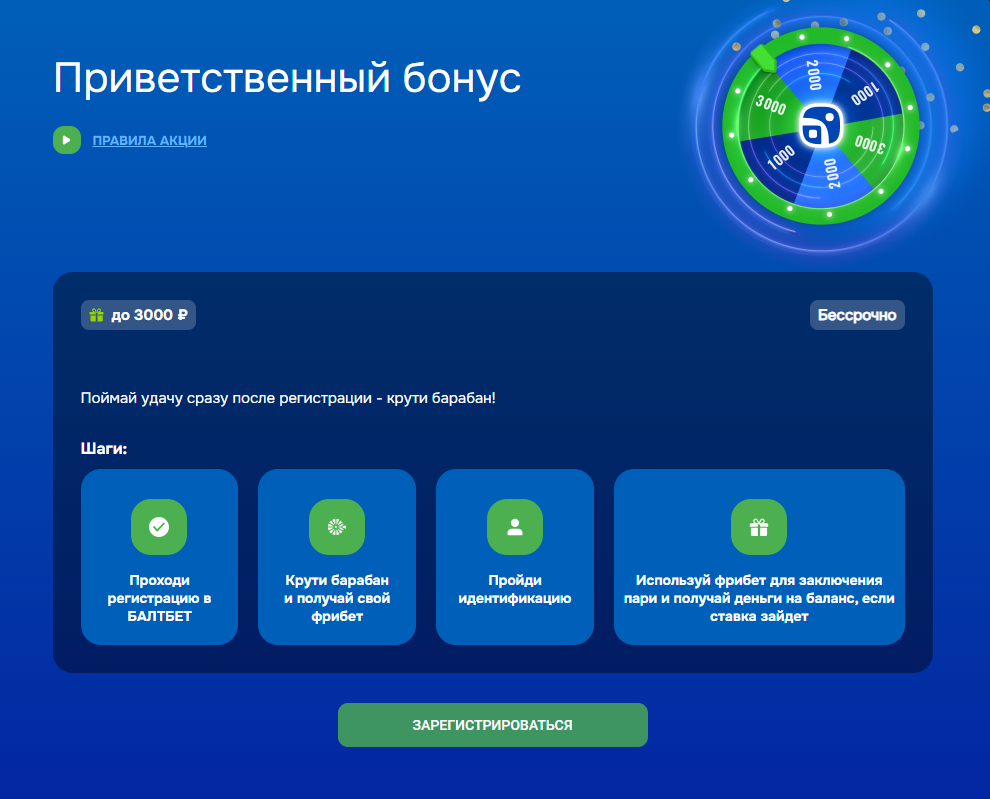
Task: Click the до 3000 ₽ bonus badge text
Action: click(x=150, y=315)
